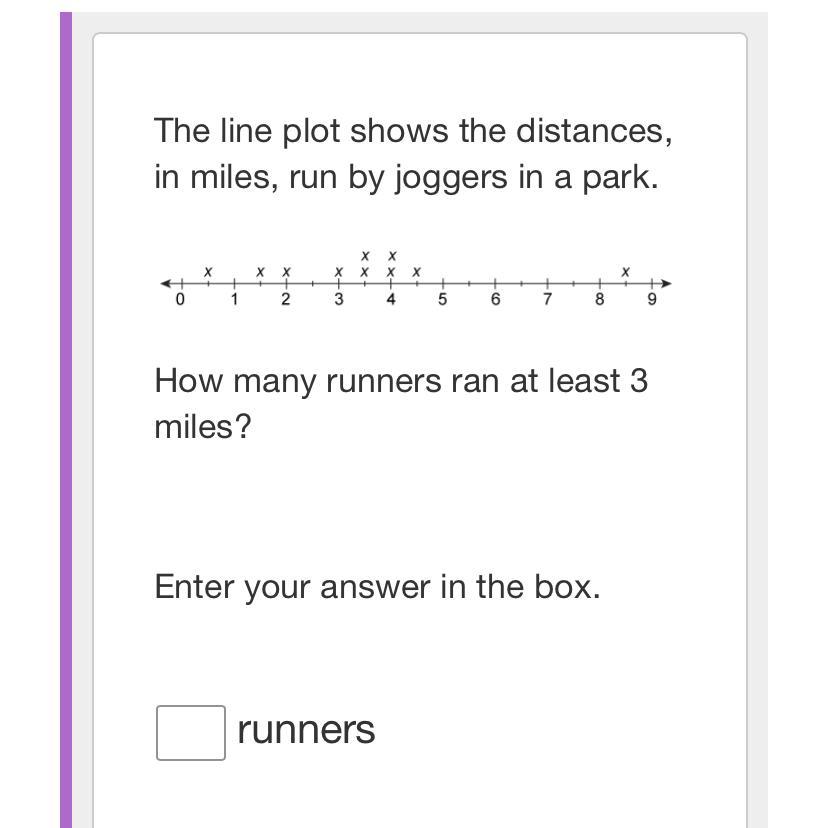
Task: Click the "runners" label beside the box
Action: click(x=306, y=730)
